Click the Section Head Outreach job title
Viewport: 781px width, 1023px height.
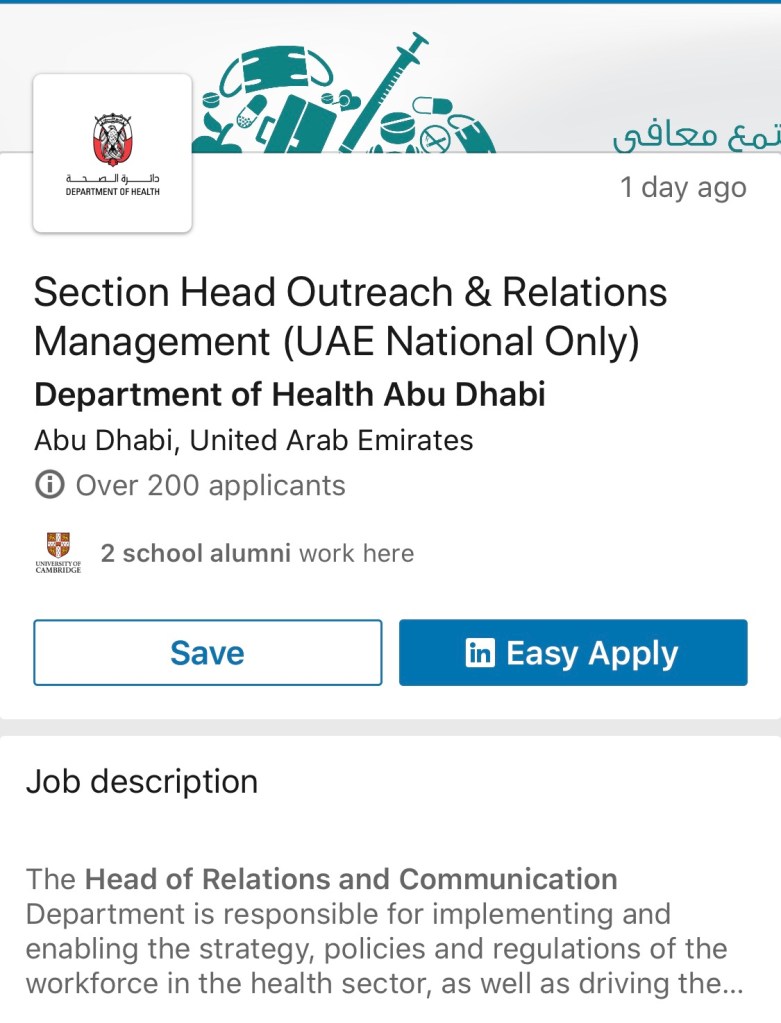coord(350,317)
